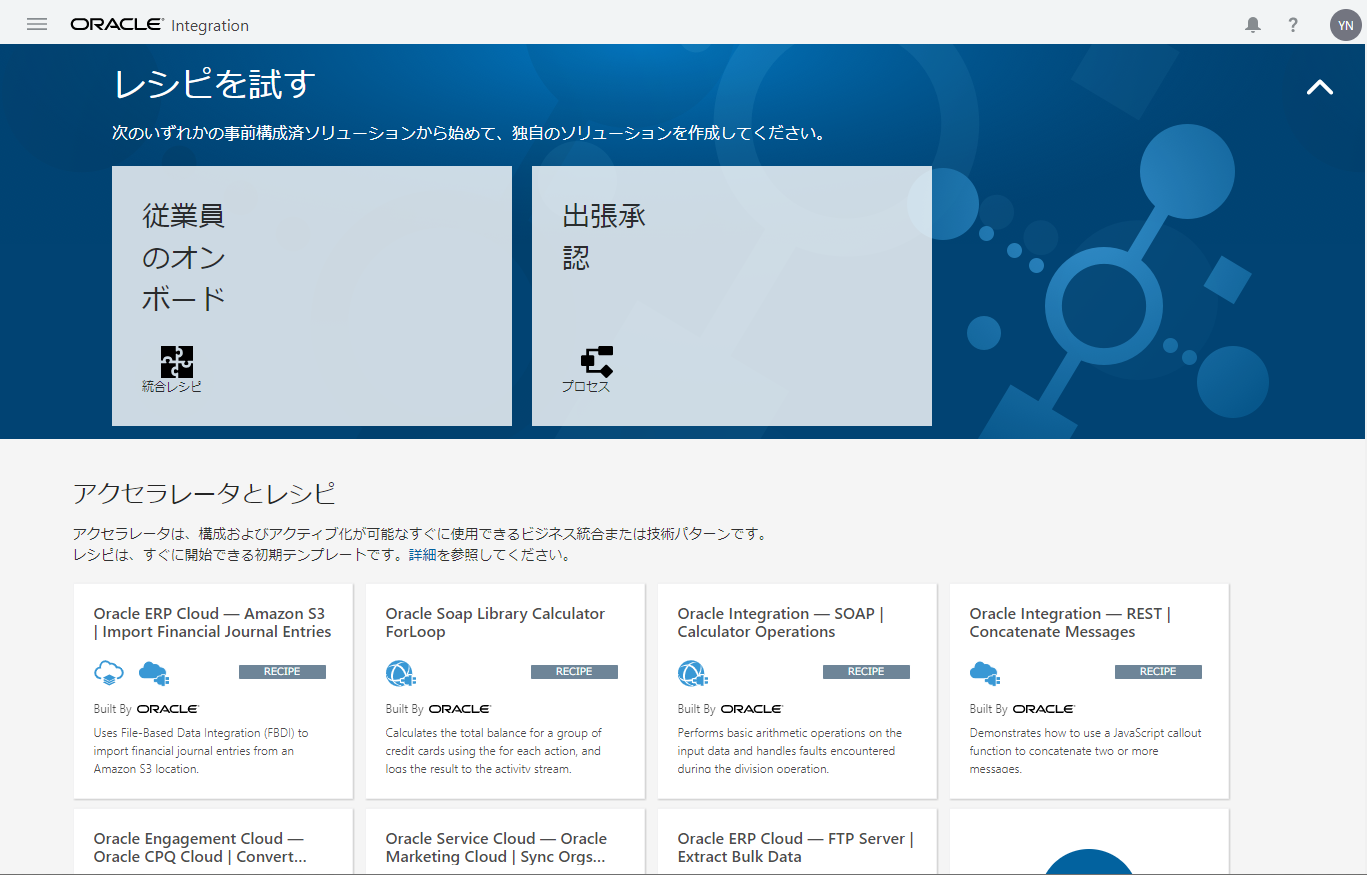Image resolution: width=1367 pixels, height=875 pixels.
Task: Open the notifications bell
Action: [1252, 25]
